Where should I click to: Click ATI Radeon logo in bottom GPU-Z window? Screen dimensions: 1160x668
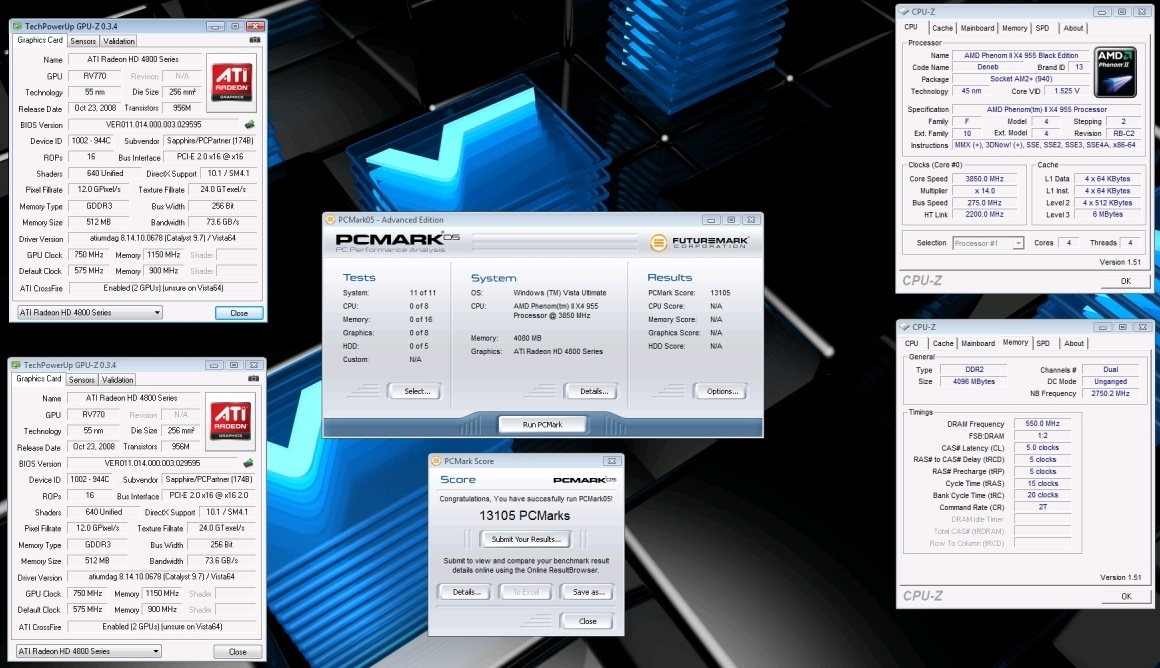tap(230, 421)
